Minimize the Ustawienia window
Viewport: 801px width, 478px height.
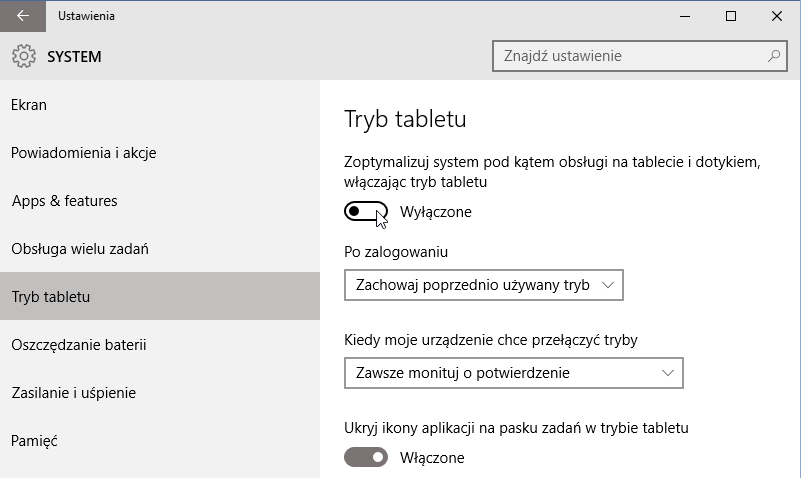(685, 16)
